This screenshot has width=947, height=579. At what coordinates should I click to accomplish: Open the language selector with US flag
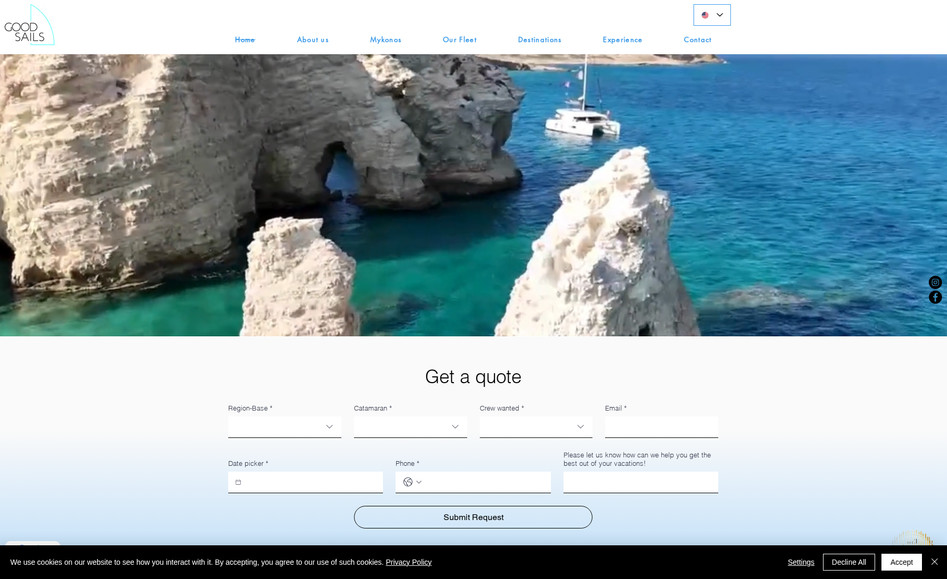pyautogui.click(x=711, y=15)
